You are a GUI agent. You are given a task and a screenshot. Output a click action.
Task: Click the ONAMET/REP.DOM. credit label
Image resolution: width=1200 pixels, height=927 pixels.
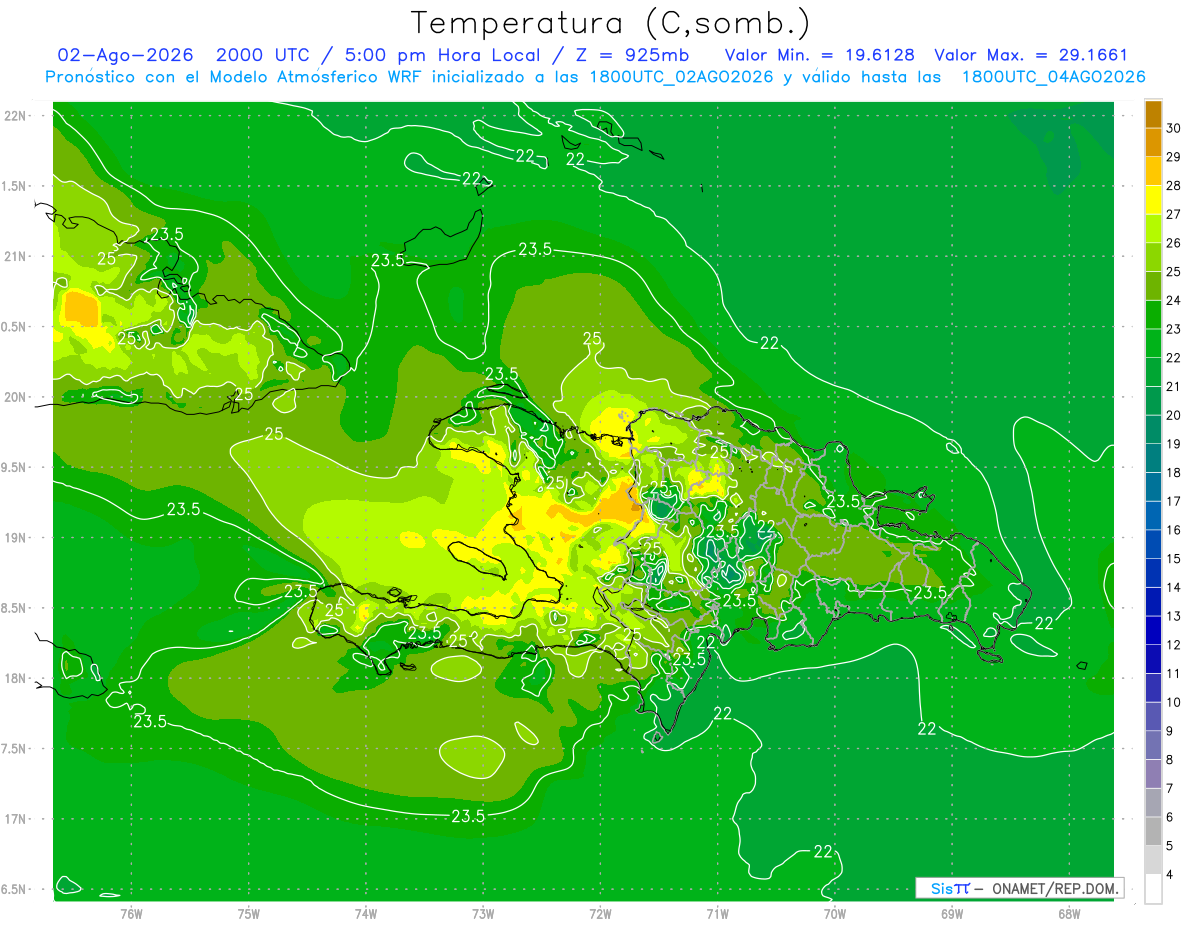pos(1055,888)
